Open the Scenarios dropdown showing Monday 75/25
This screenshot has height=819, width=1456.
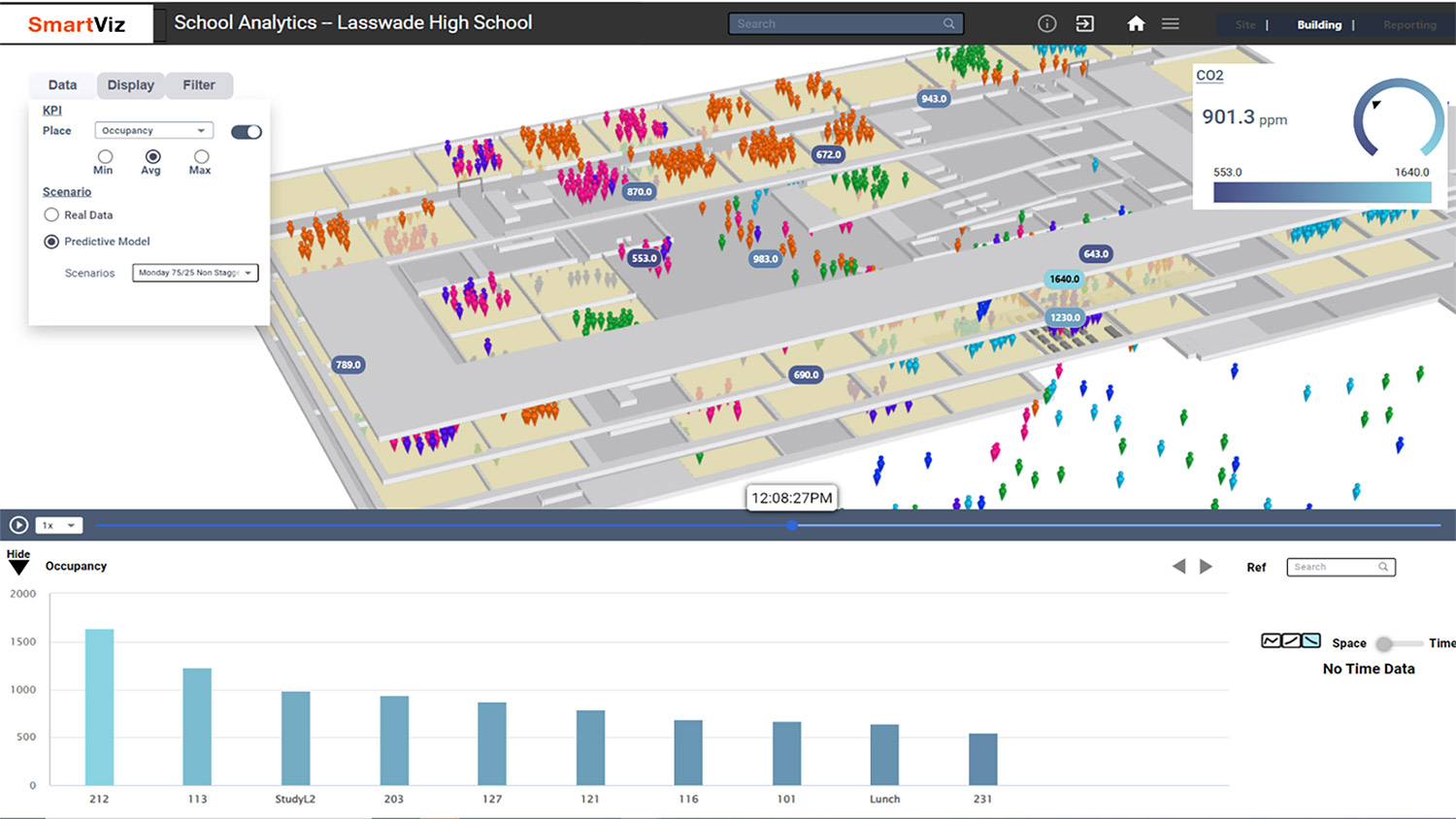(195, 273)
